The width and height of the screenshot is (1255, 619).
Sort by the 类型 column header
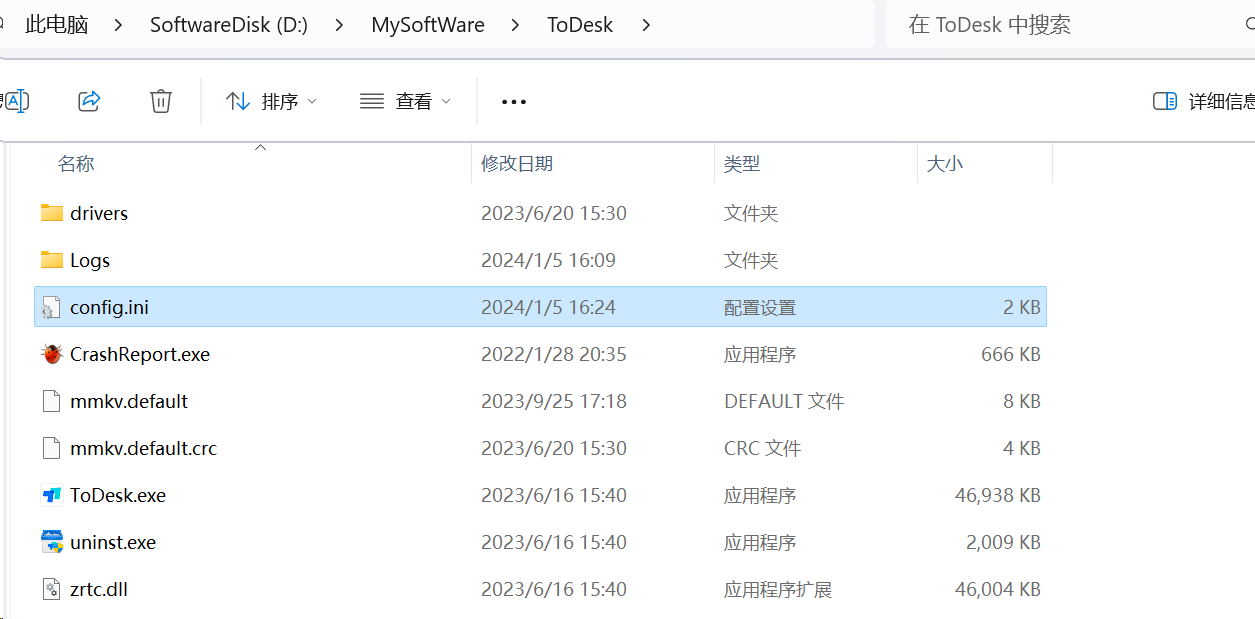coord(742,163)
